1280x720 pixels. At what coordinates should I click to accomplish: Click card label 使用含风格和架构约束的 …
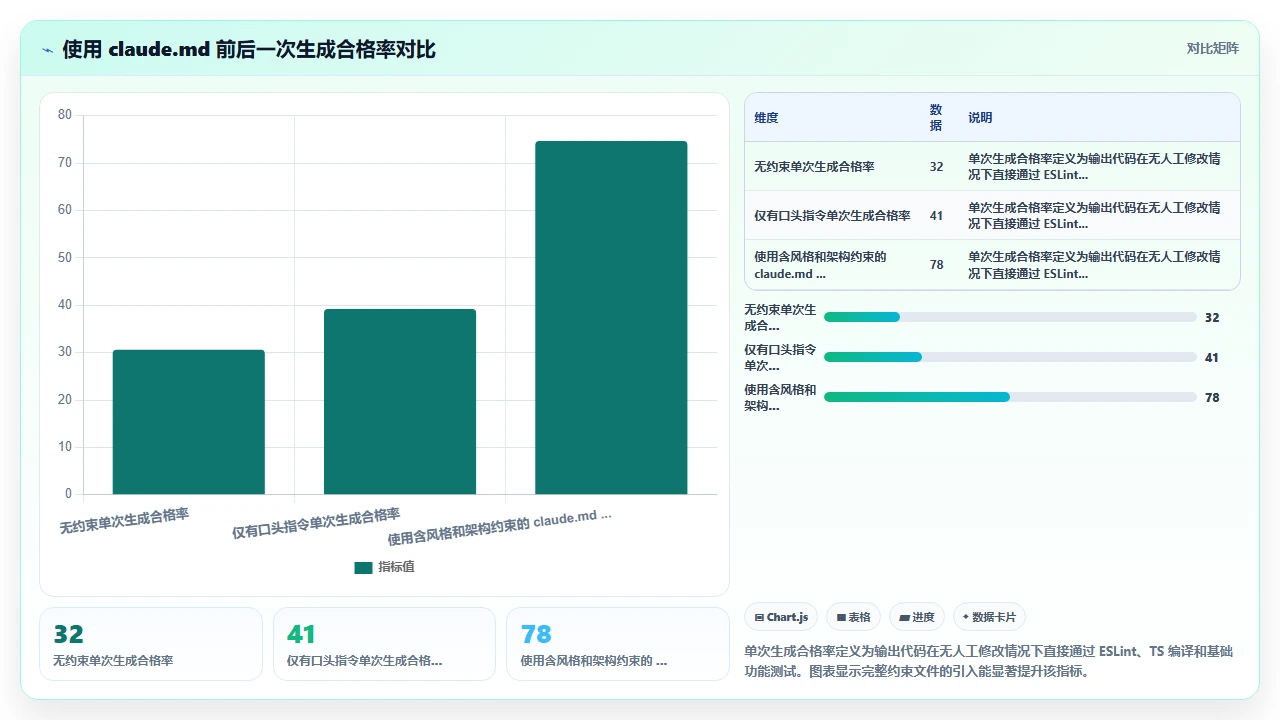point(594,661)
